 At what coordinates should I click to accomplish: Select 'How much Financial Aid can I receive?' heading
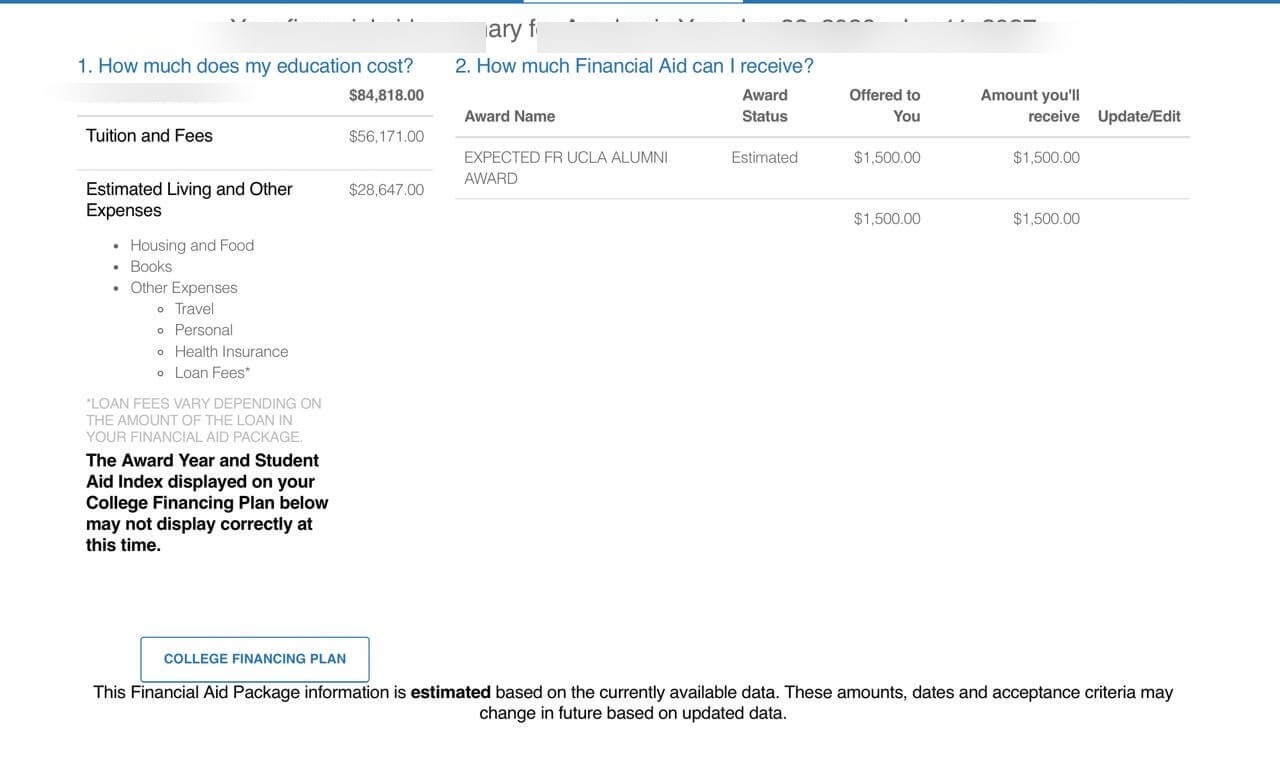tap(634, 66)
